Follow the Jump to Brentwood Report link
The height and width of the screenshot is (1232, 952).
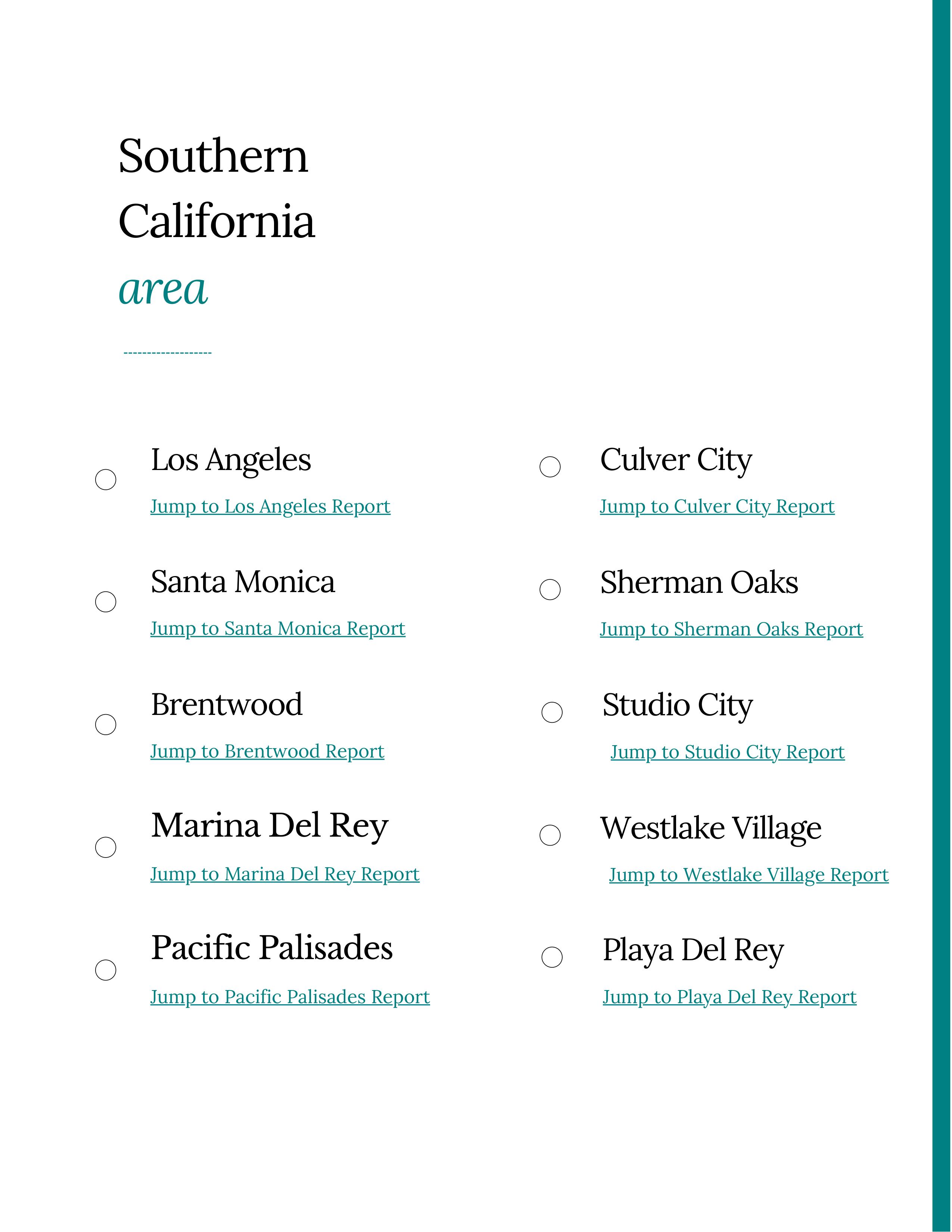coord(267,752)
